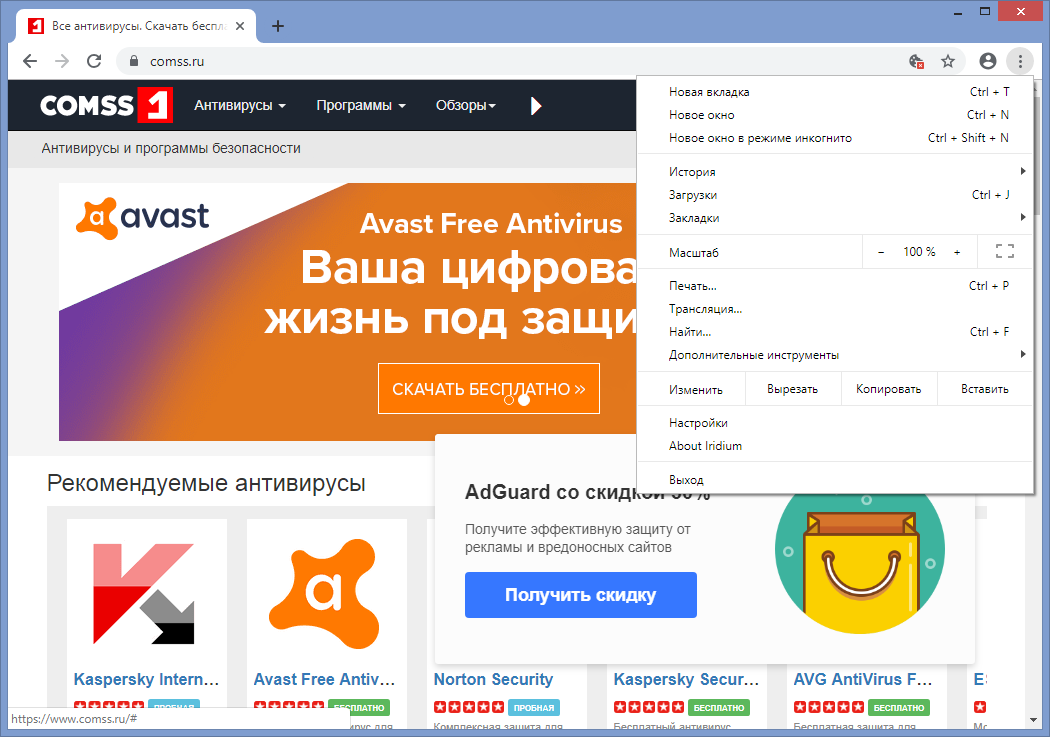Expand the История submenu
This screenshot has height=737, width=1050.
834,171
